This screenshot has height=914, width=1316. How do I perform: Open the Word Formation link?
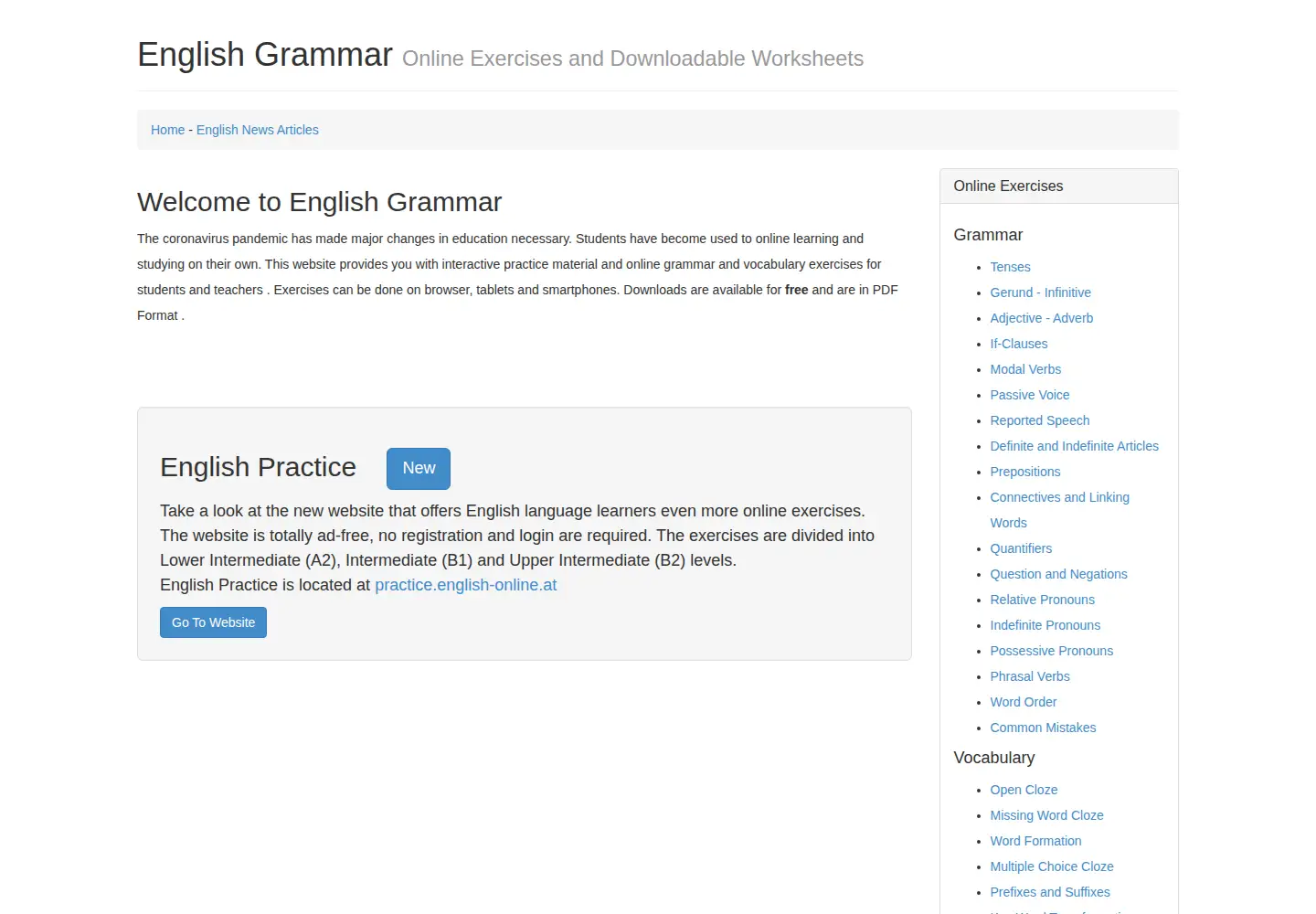tap(1035, 841)
